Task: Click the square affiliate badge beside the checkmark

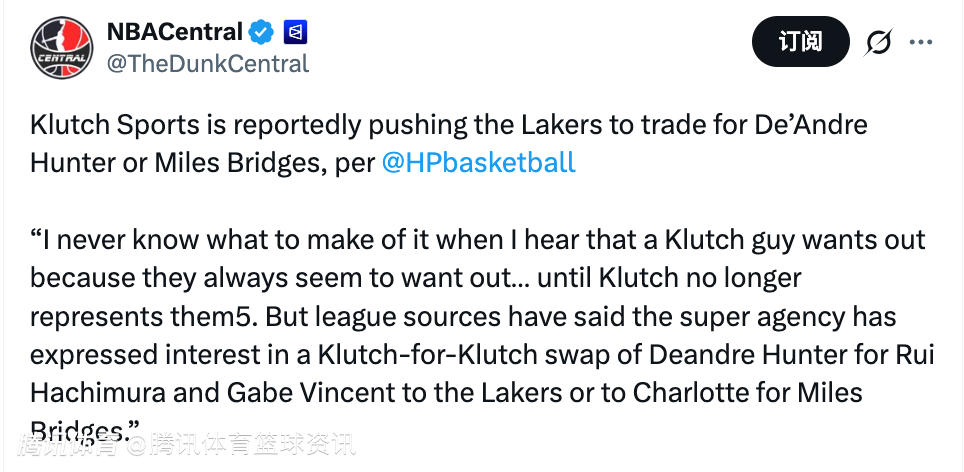Action: click(295, 32)
